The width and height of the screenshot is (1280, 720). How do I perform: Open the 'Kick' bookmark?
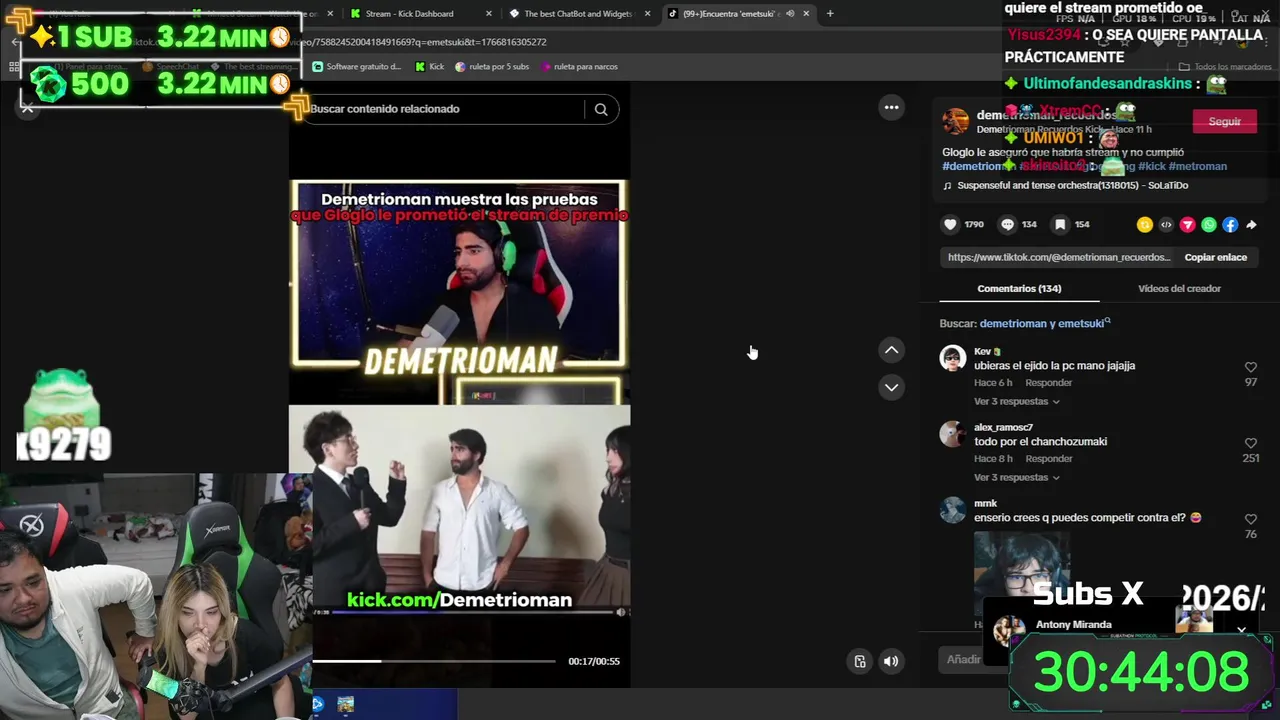pos(430,67)
